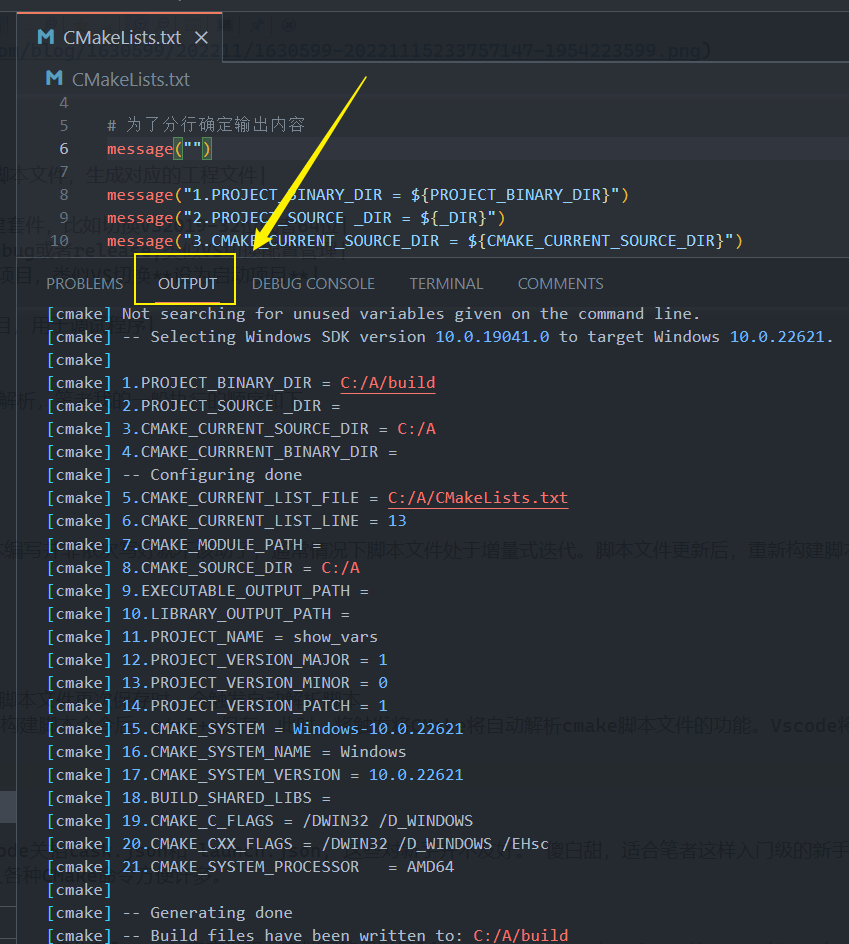Click the 'Configuring done' output line
This screenshot has height=944, width=849.
coord(175,475)
